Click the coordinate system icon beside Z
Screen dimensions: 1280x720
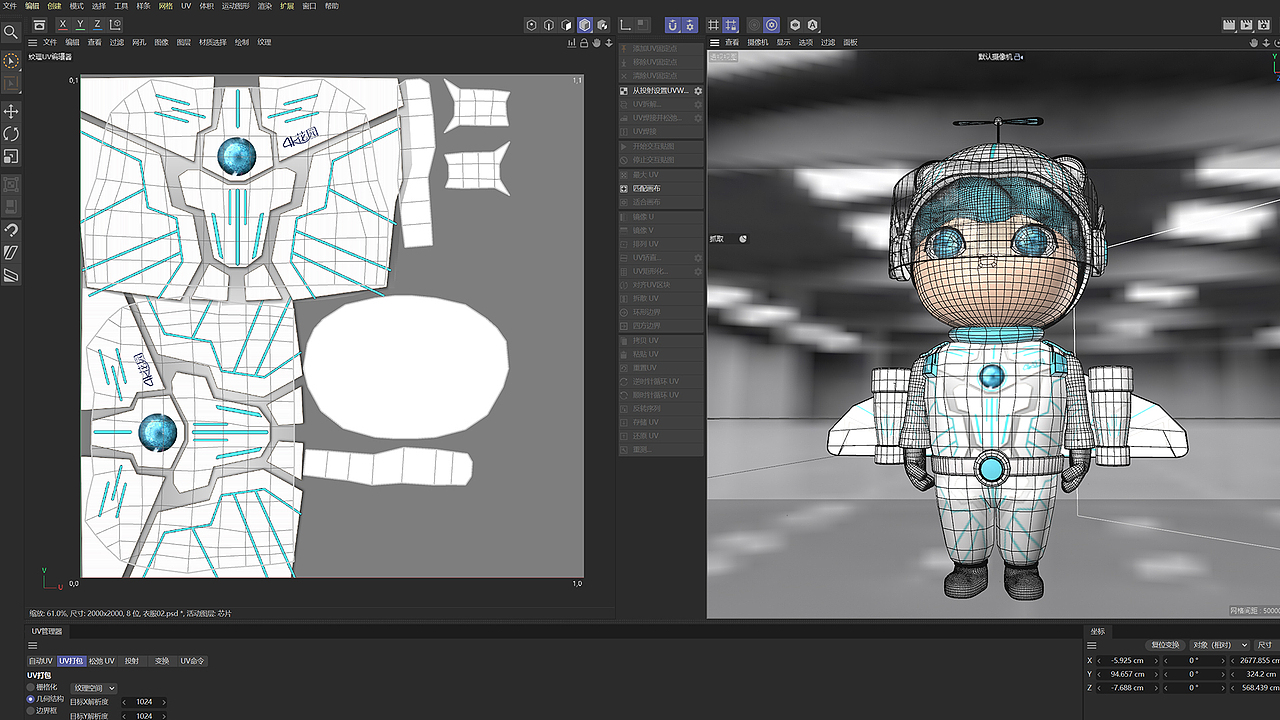116,24
